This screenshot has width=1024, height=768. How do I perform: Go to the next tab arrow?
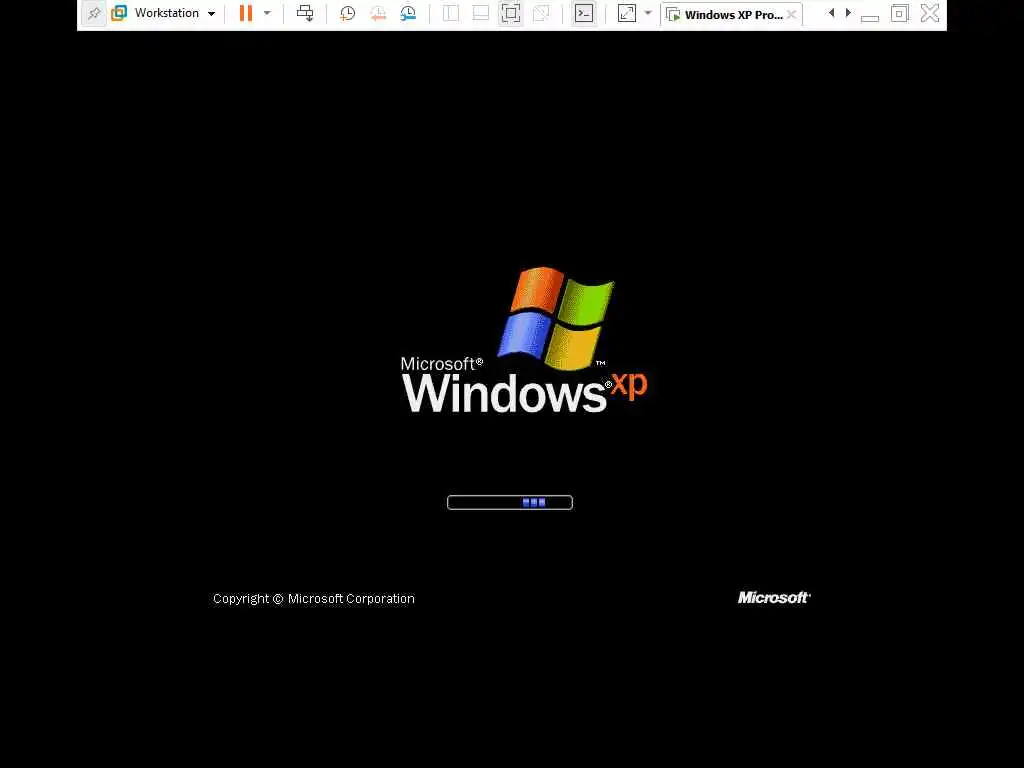pos(848,13)
